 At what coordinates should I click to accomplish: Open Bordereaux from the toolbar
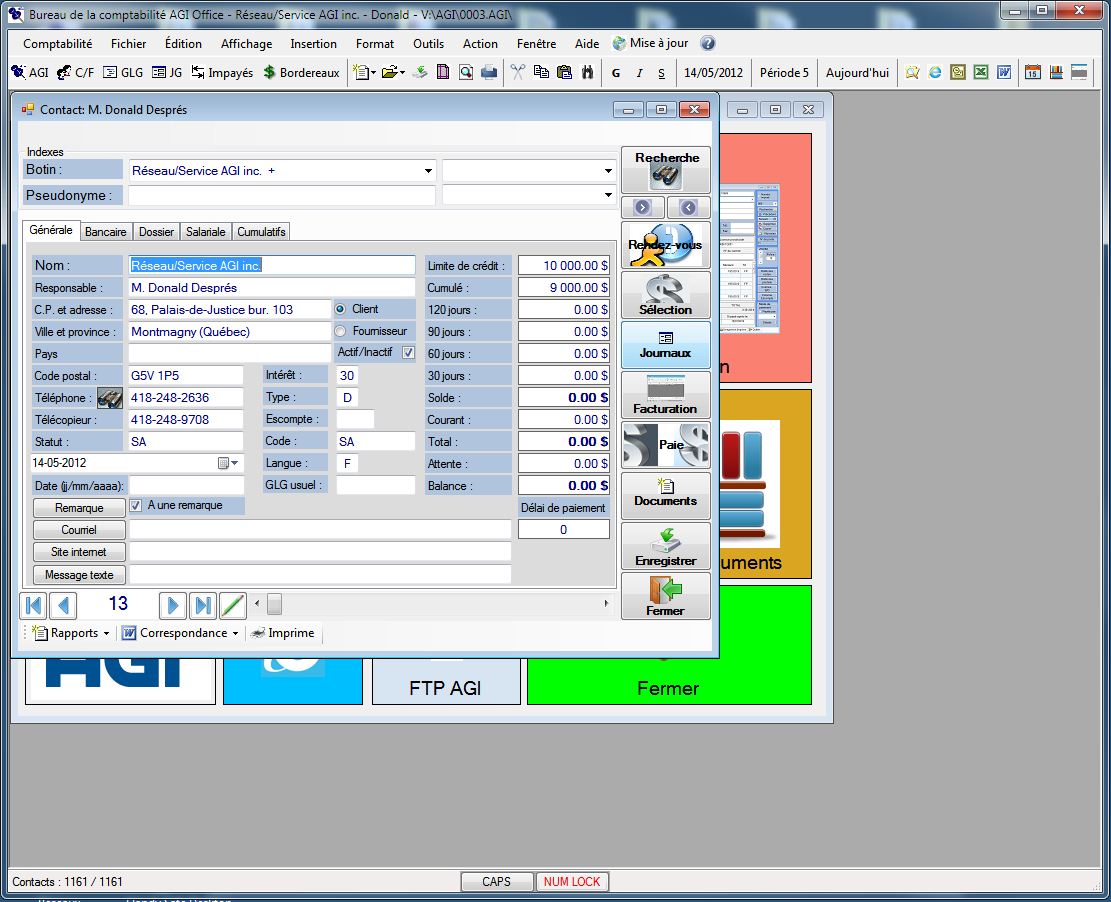(301, 72)
